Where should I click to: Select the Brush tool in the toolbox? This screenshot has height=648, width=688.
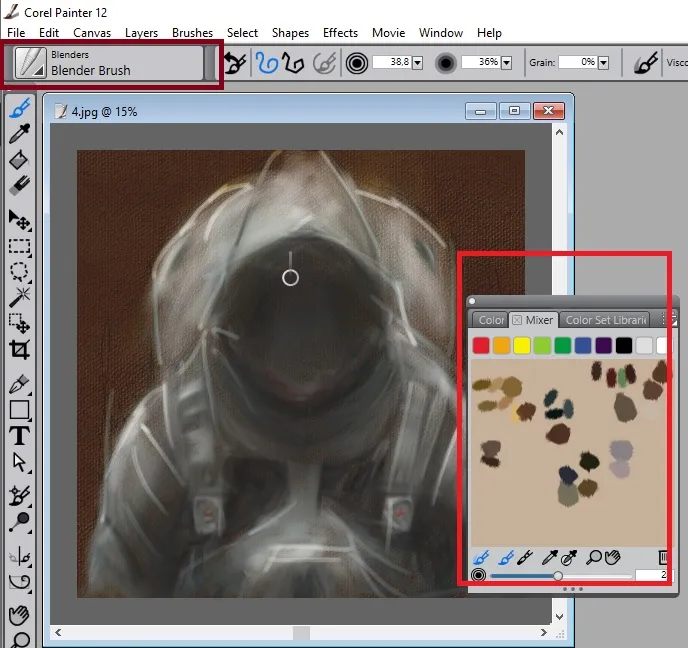19,108
